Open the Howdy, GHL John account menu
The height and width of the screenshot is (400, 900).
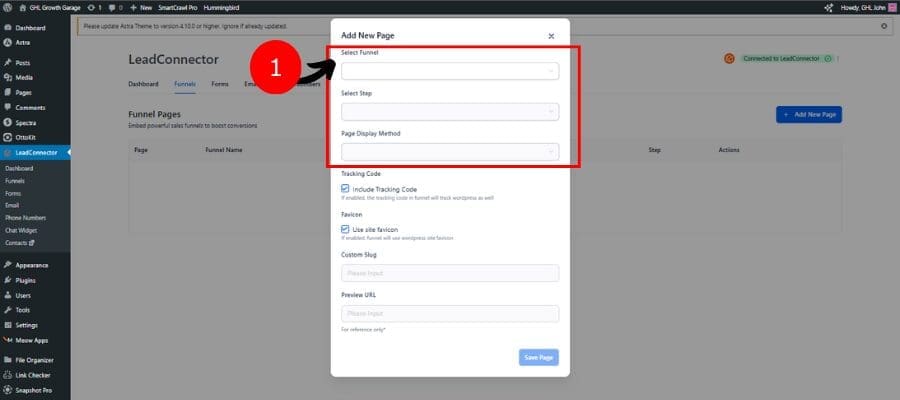(x=869, y=7)
